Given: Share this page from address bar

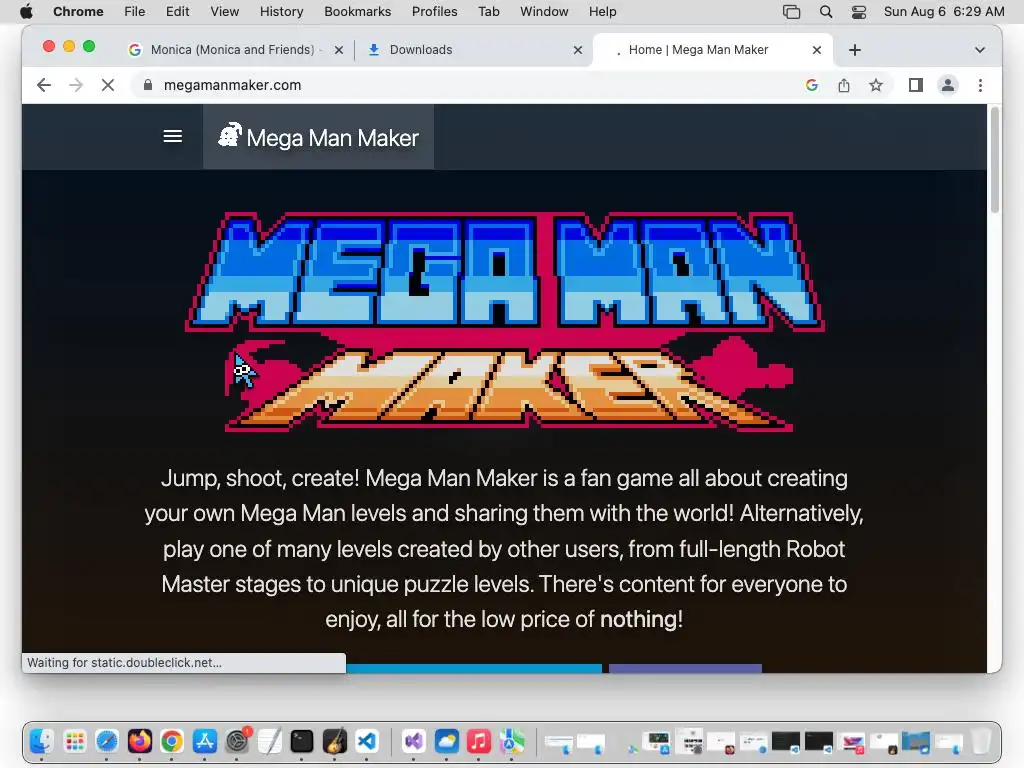Looking at the screenshot, I should click(844, 85).
